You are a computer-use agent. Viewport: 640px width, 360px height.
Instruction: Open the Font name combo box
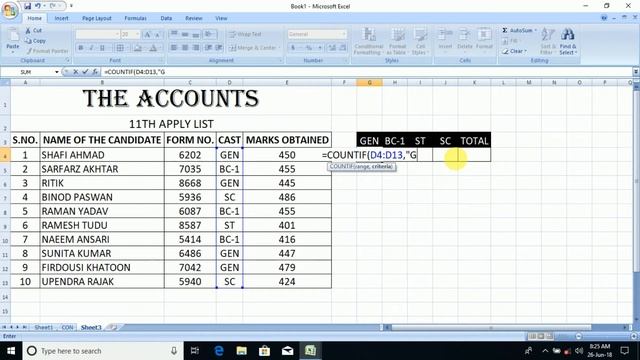click(x=98, y=34)
